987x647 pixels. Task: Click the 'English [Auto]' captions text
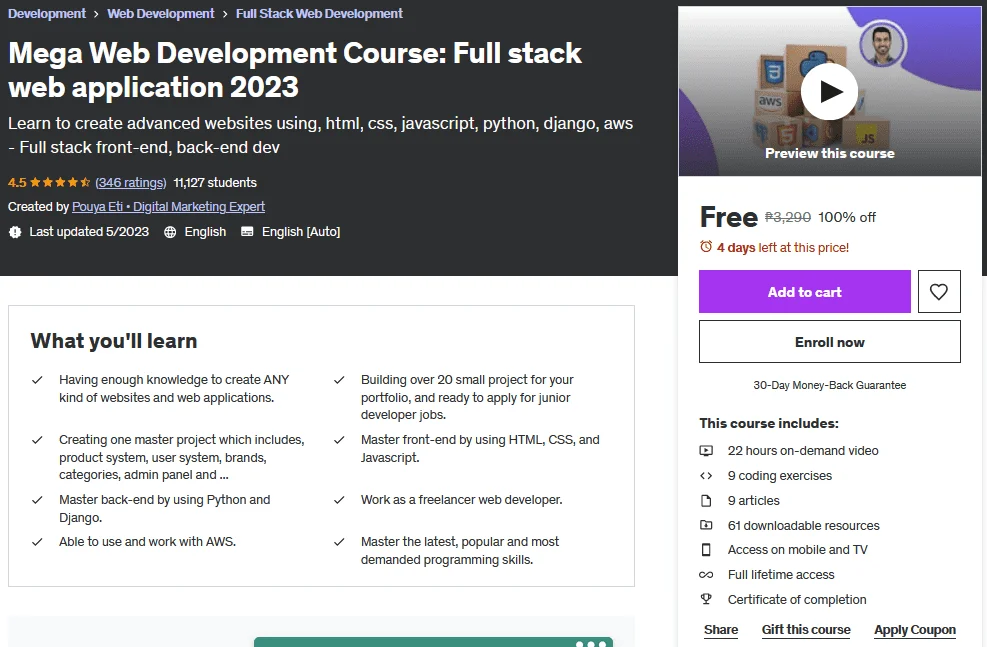(x=301, y=232)
